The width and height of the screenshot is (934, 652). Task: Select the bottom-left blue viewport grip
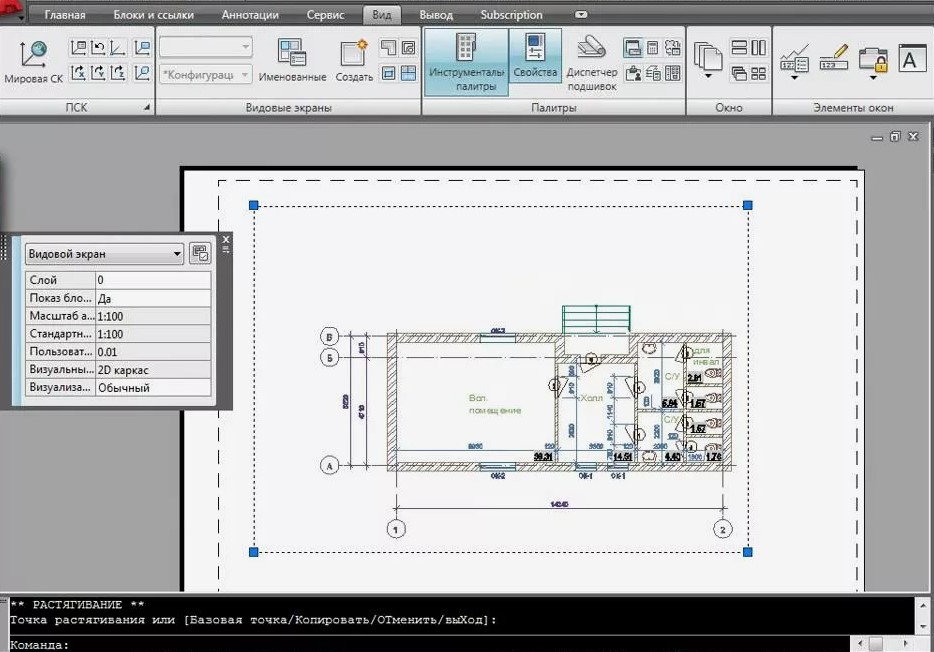click(x=254, y=552)
